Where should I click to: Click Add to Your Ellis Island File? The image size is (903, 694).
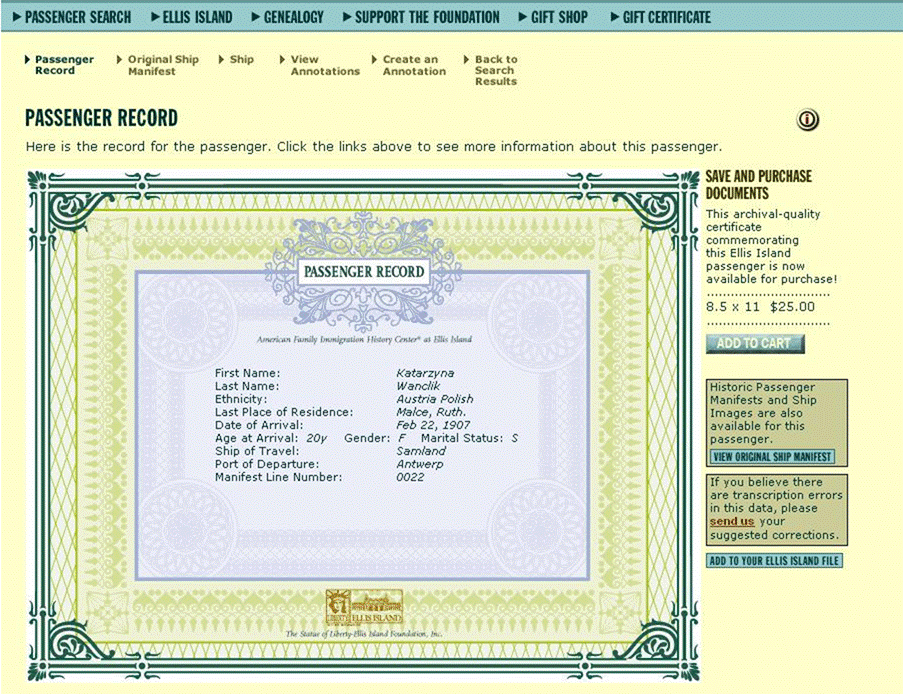point(774,561)
